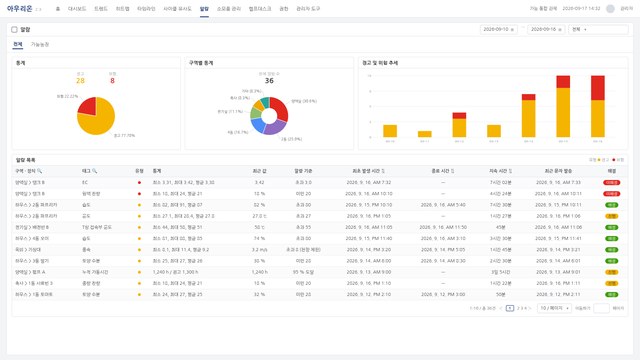Click the red 위험 legend dot above the alarm table
Viewport: 640px width, 360px height.
pos(613,160)
